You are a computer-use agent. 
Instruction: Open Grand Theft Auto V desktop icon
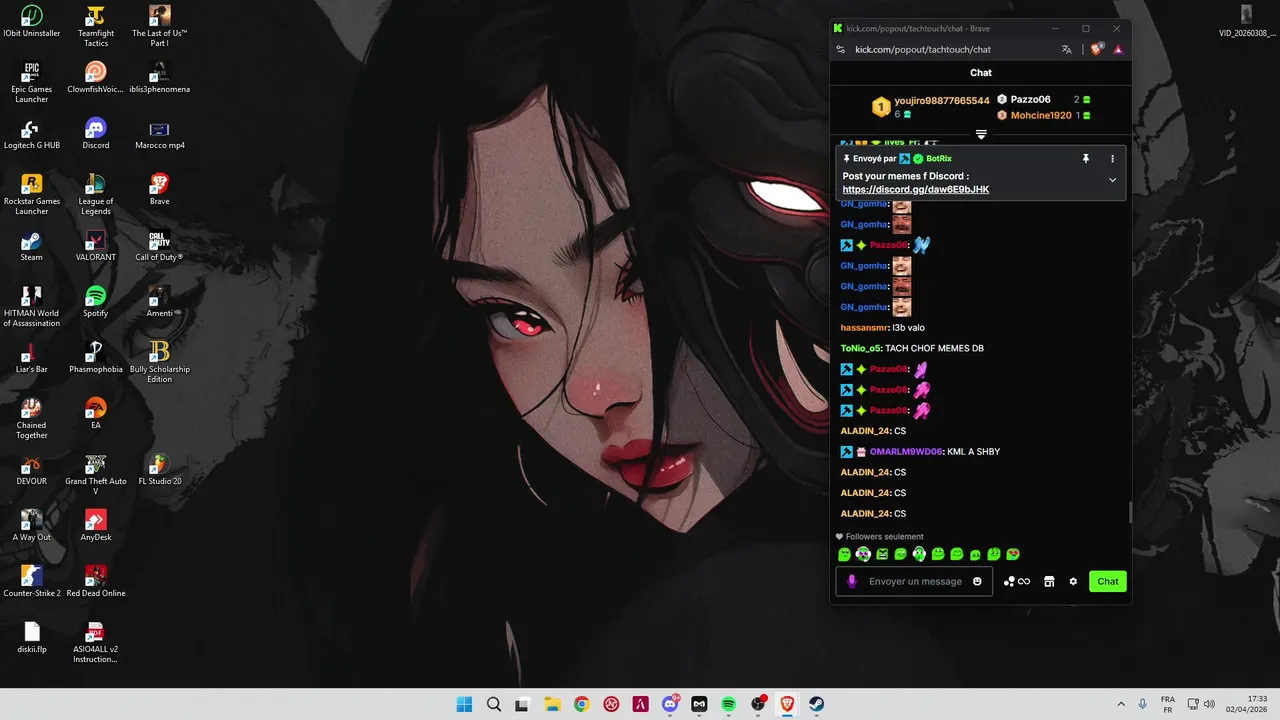click(x=96, y=475)
